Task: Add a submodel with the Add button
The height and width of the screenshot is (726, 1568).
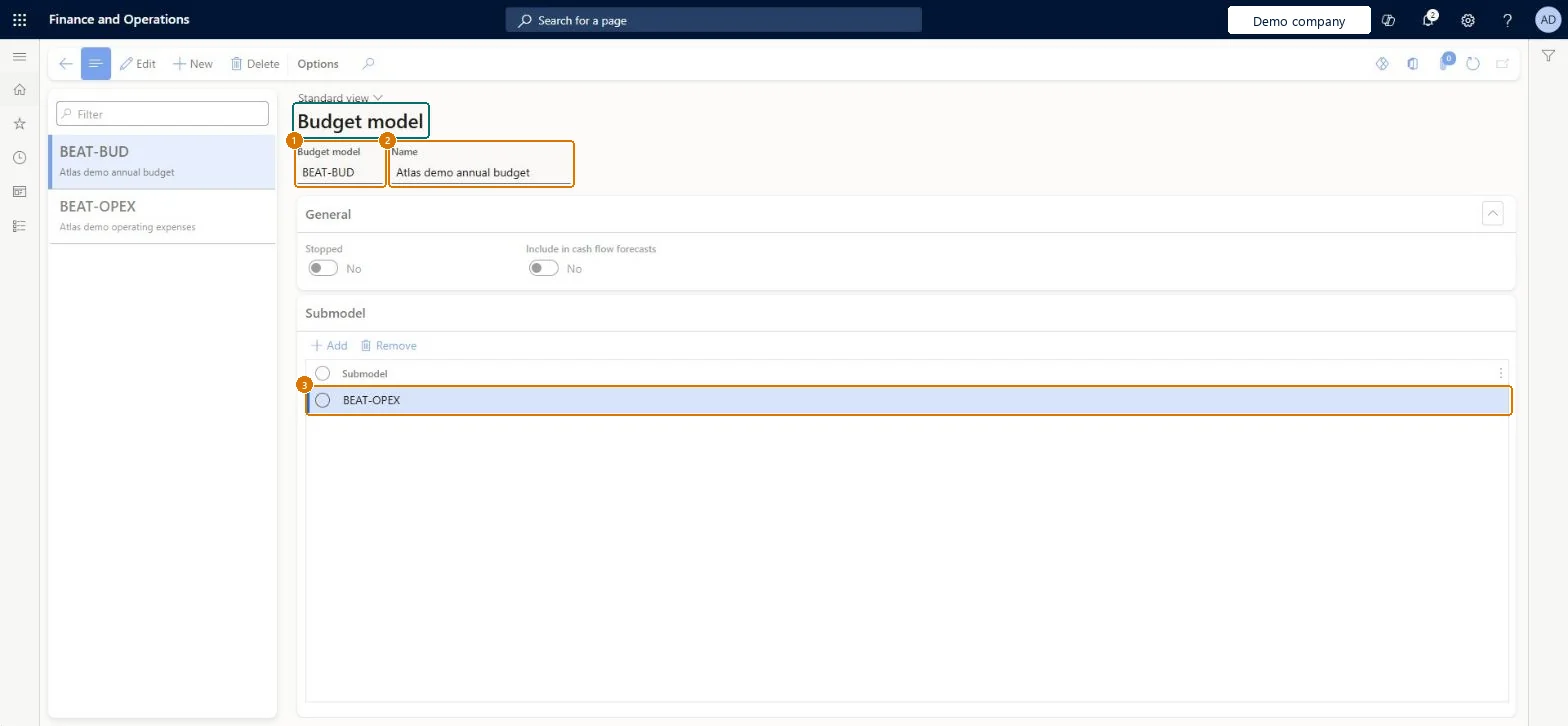Action: [x=329, y=345]
